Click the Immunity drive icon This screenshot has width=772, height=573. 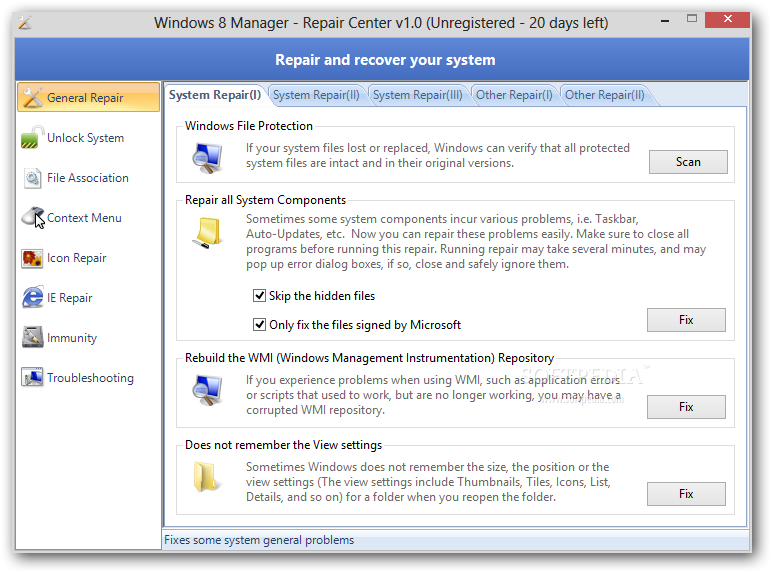pos(32,337)
